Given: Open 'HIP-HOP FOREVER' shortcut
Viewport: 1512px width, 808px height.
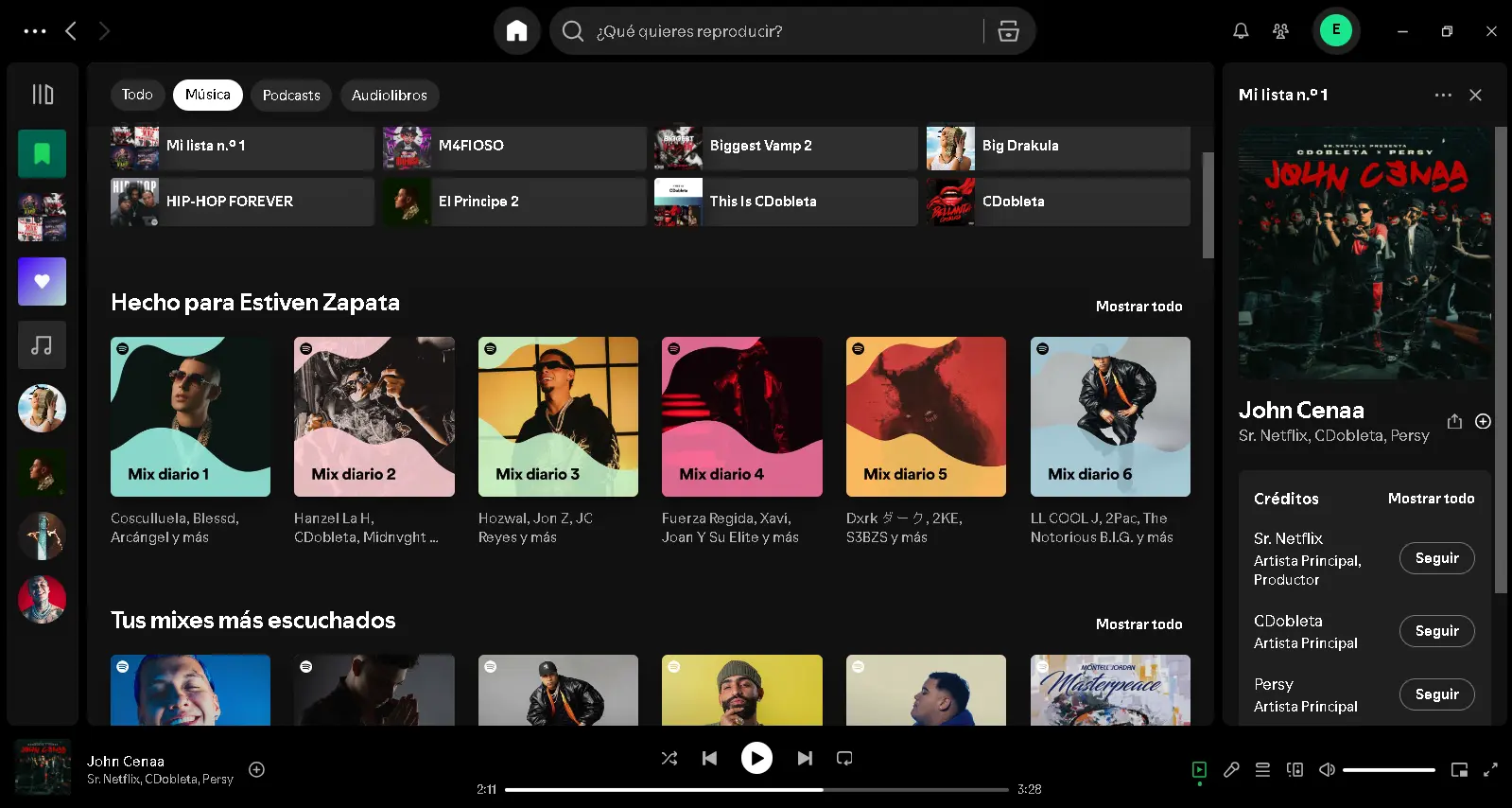Looking at the screenshot, I should click(242, 202).
